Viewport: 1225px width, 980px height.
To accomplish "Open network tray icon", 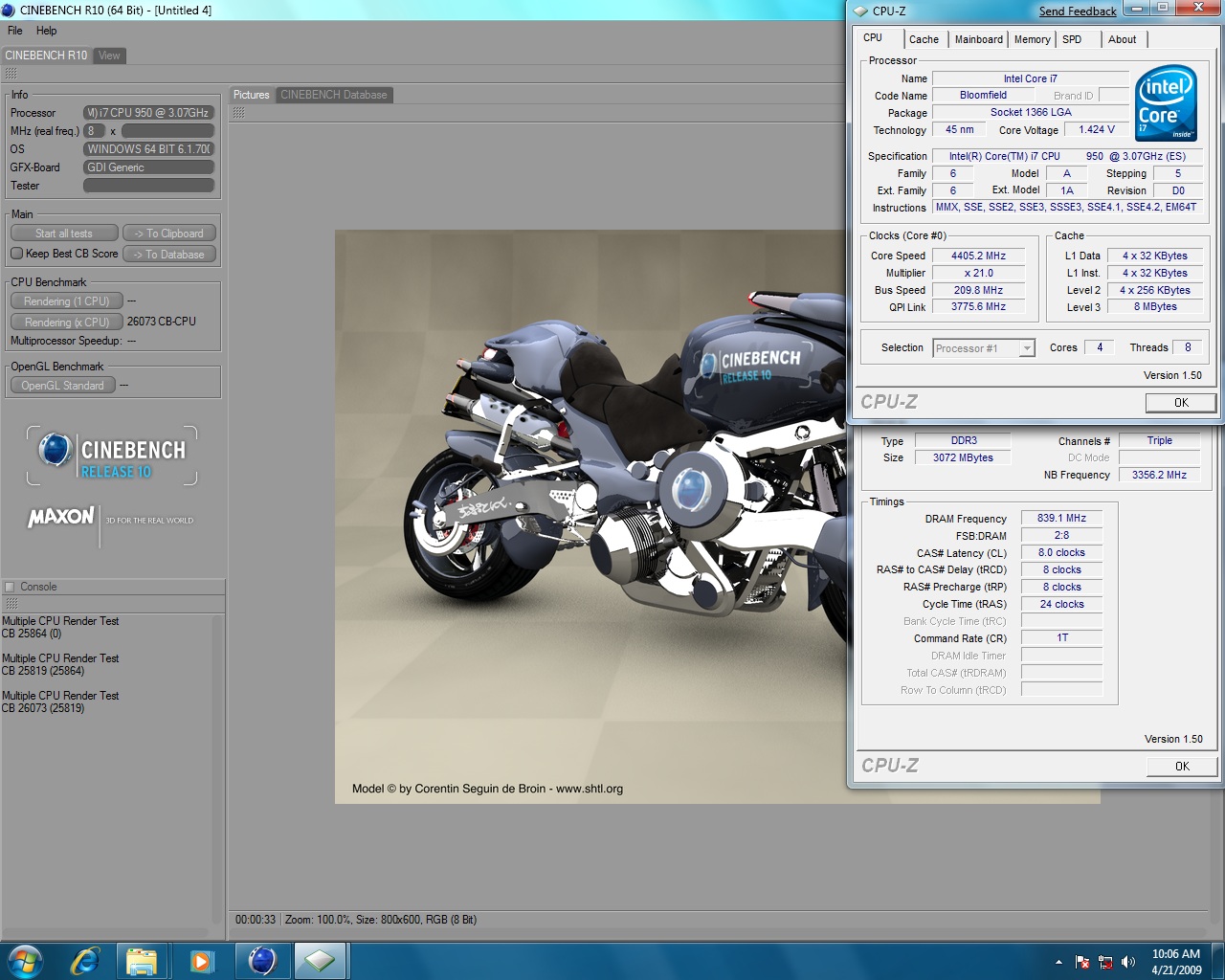I will (x=1105, y=962).
